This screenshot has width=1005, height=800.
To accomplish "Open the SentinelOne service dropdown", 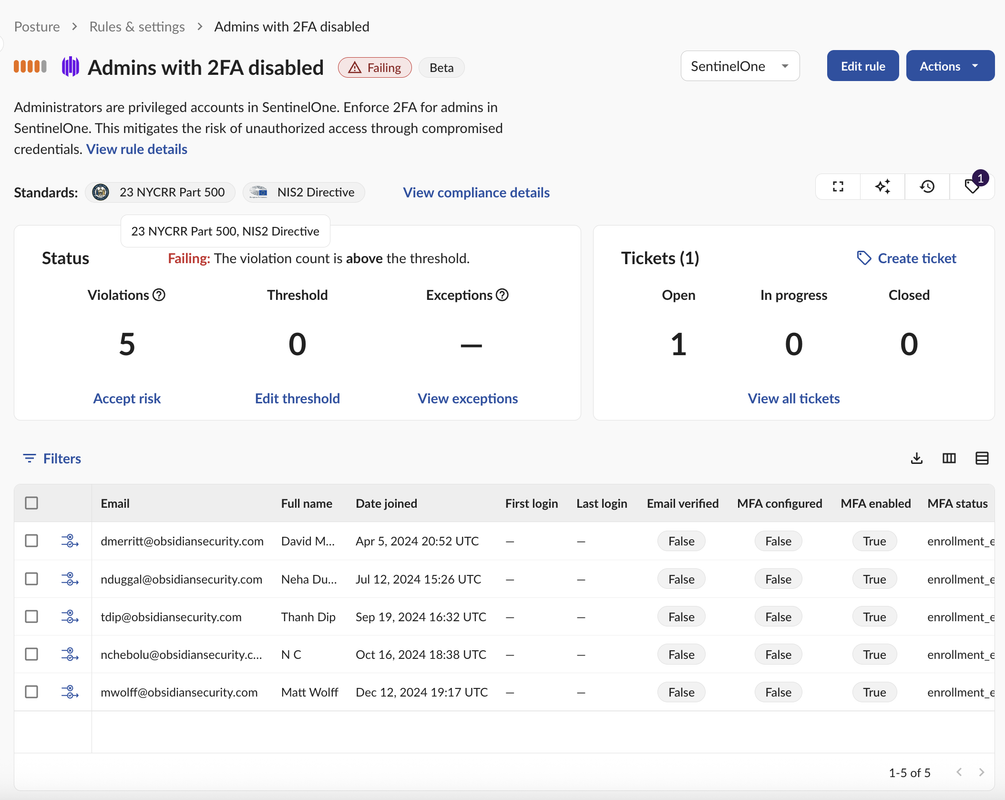I will (740, 66).
